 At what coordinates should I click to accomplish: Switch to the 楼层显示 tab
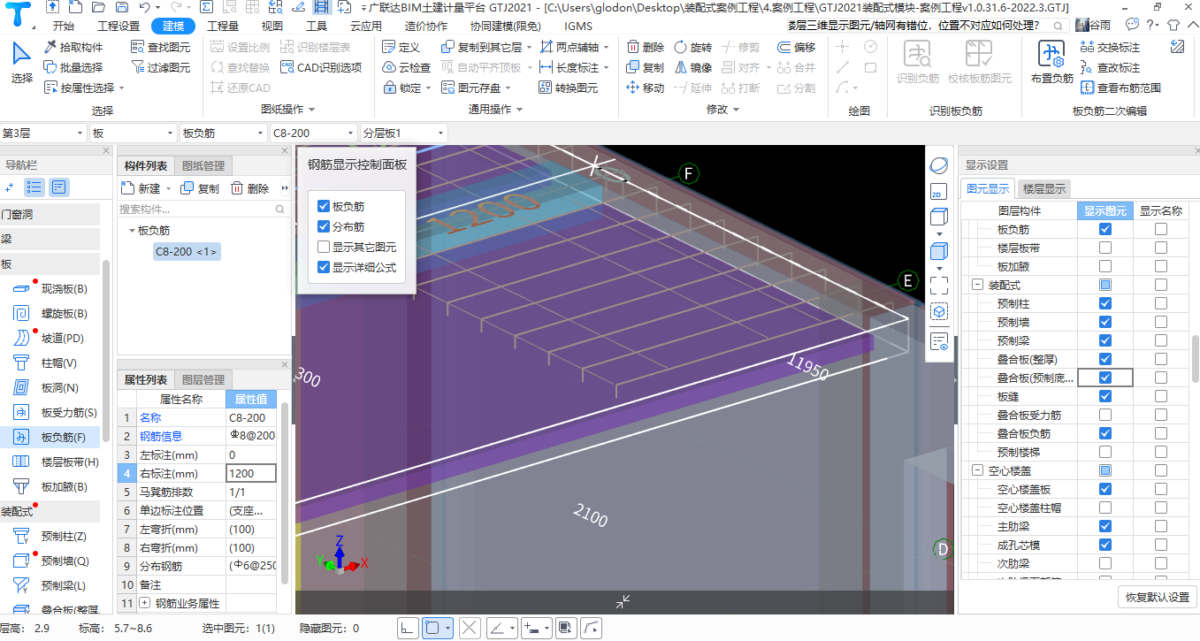[x=1043, y=188]
